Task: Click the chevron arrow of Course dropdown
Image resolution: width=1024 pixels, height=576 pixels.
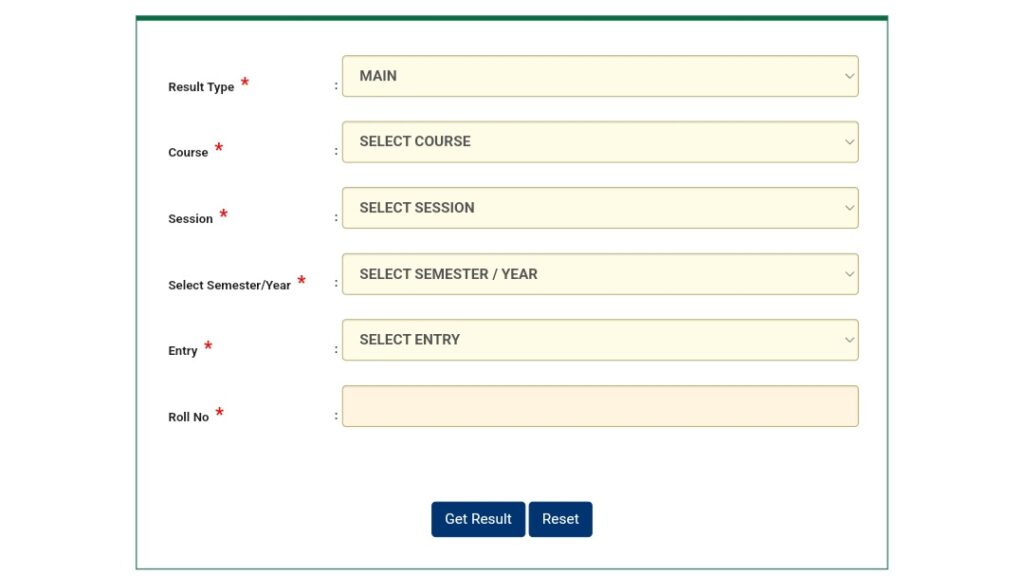Action: coord(849,142)
